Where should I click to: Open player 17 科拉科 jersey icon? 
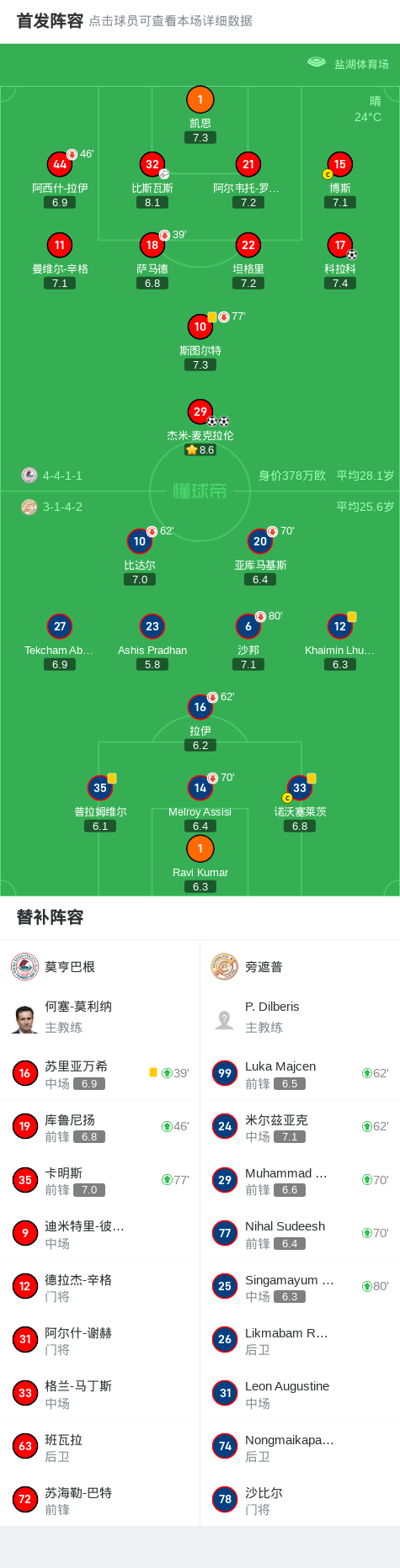340,245
